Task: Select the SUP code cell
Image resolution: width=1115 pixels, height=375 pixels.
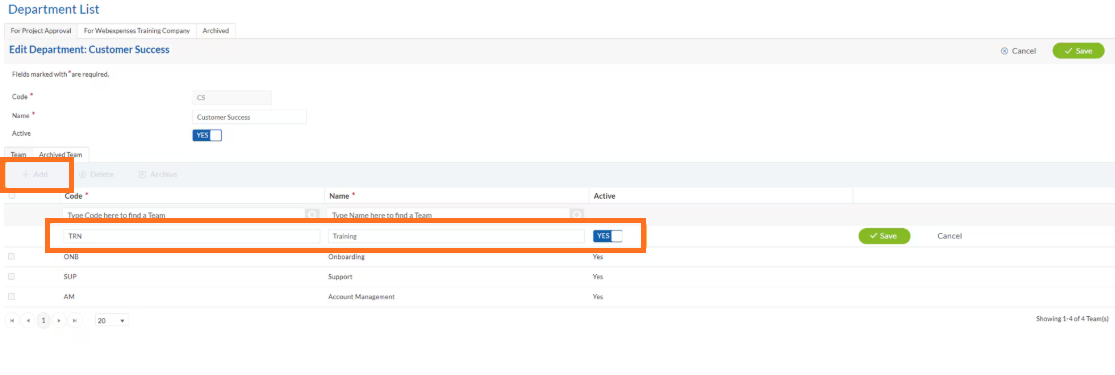Action: pos(70,277)
